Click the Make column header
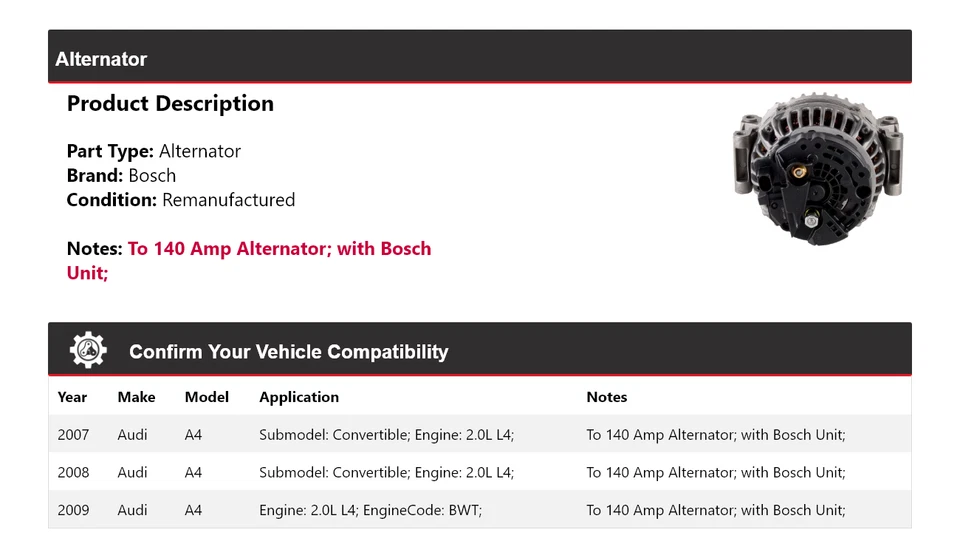960x558 pixels. (x=136, y=397)
